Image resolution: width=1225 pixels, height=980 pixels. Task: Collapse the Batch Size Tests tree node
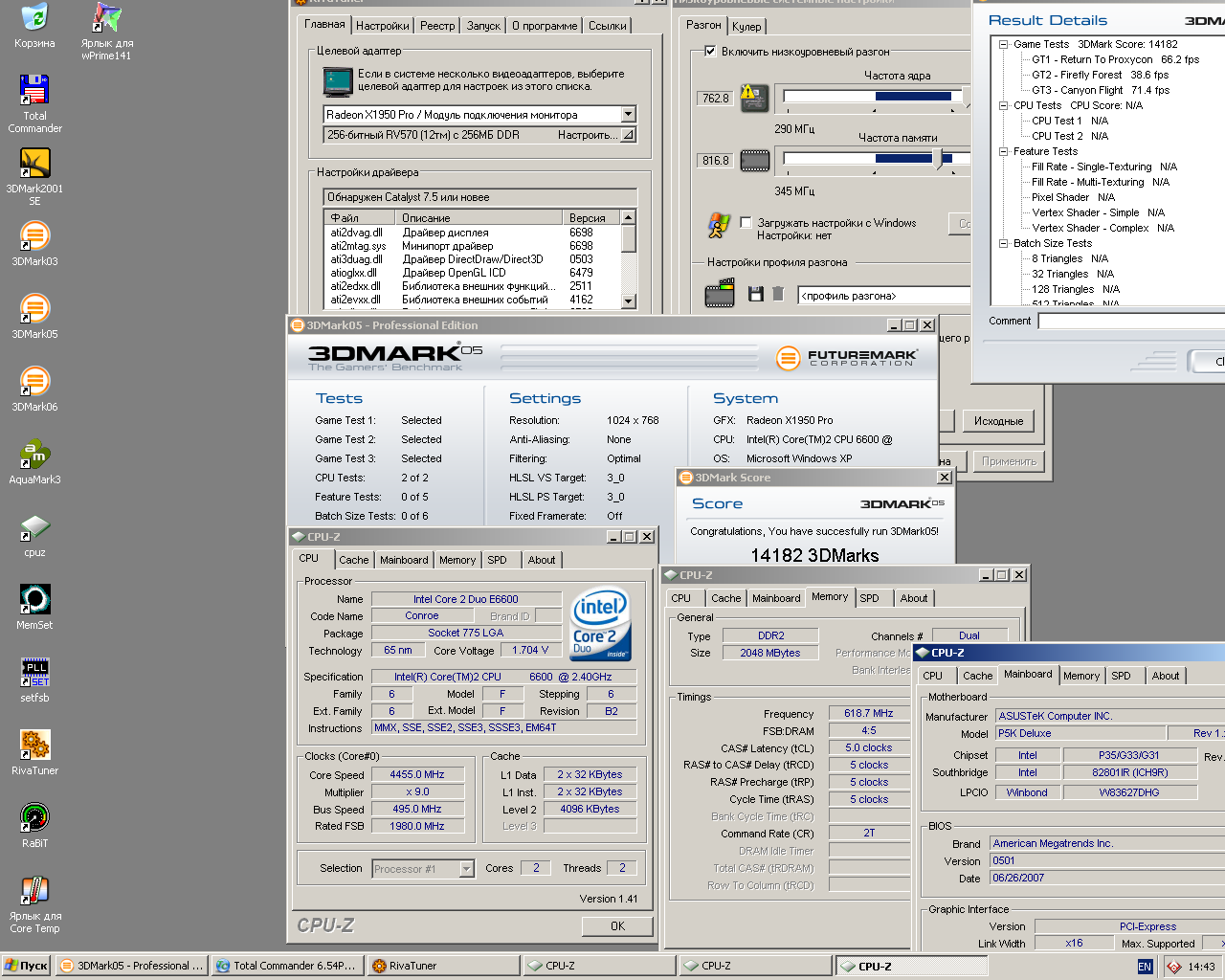click(1003, 243)
